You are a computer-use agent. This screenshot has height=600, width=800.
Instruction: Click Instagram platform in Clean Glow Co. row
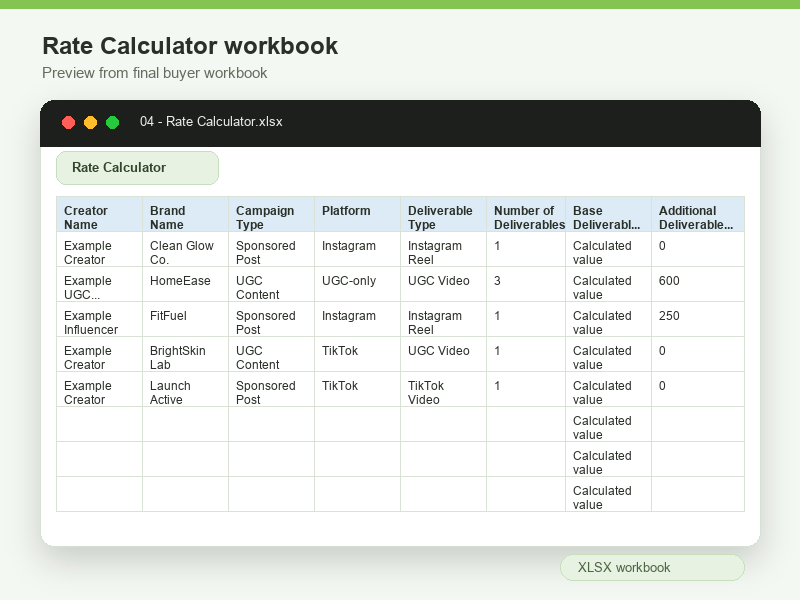click(x=357, y=249)
